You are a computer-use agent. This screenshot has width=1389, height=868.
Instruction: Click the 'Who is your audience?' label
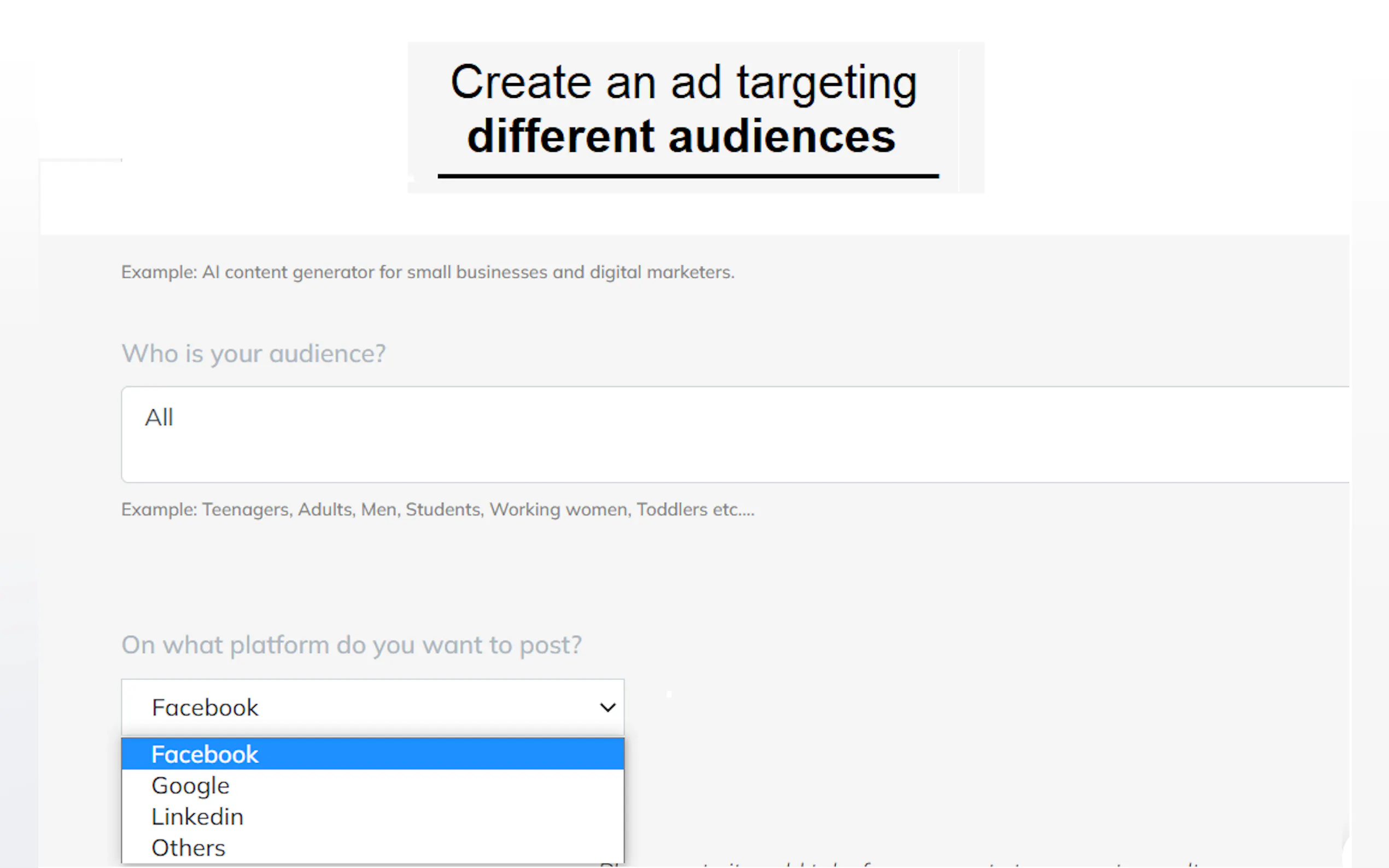tap(254, 354)
